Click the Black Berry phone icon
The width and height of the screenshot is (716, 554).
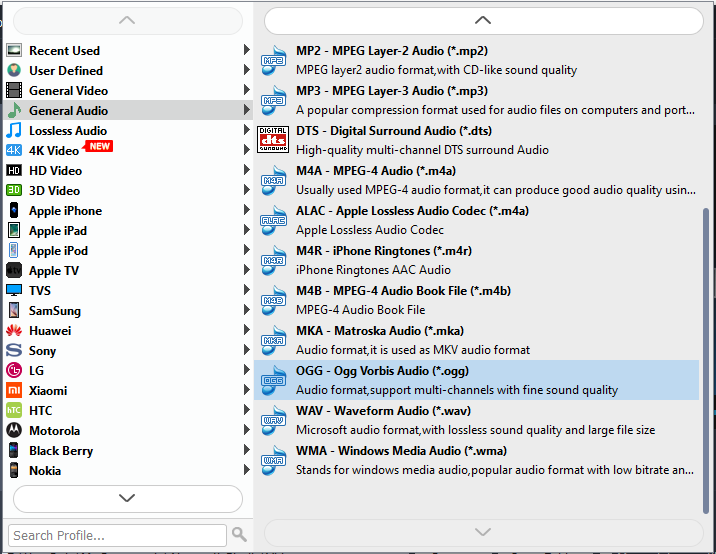pyautogui.click(x=14, y=450)
